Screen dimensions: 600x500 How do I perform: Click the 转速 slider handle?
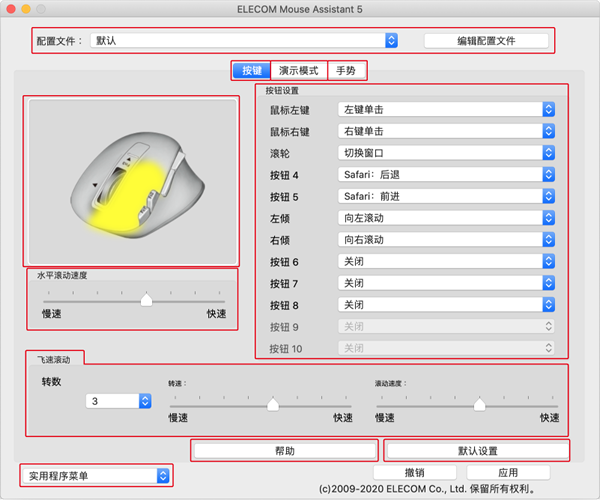pos(273,404)
